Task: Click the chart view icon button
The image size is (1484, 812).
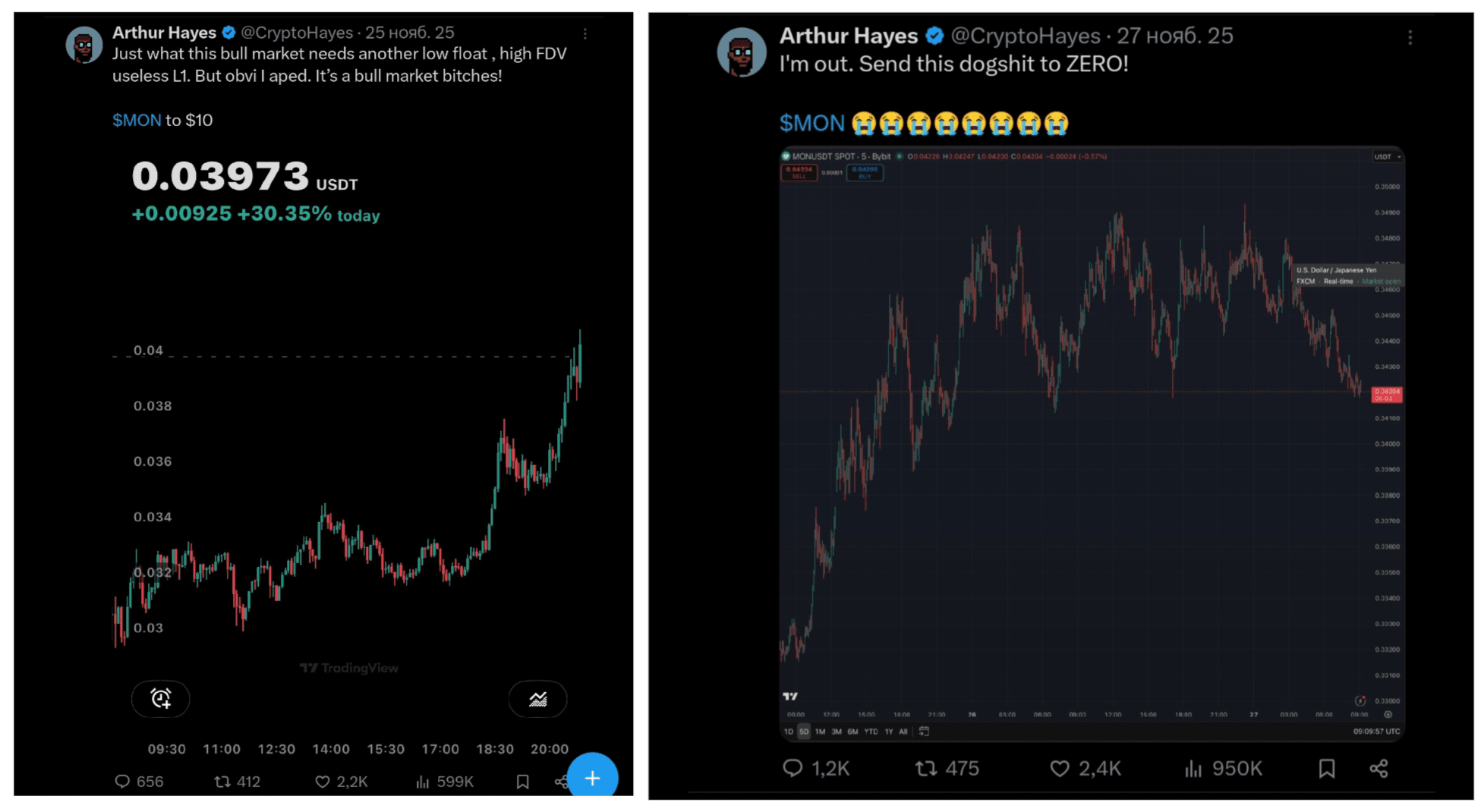Action: tap(537, 699)
